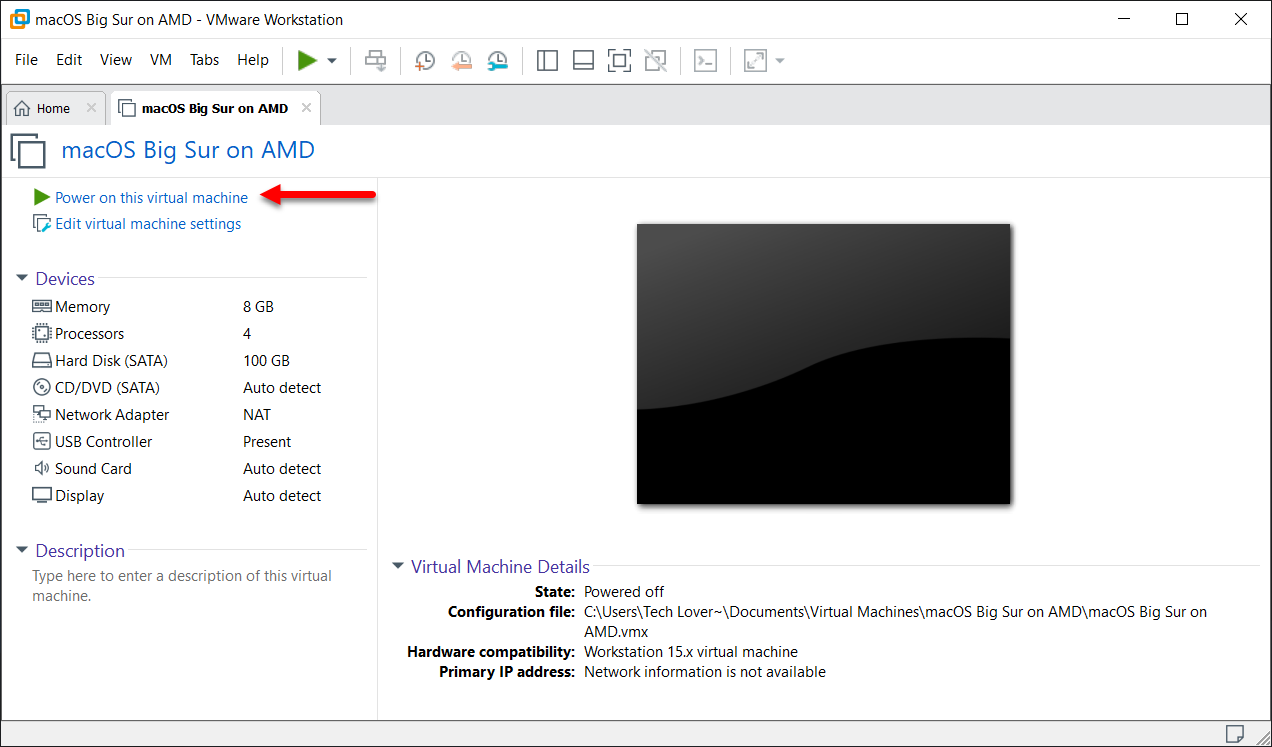Switch to macOS Big Sur on AMD tab
This screenshot has width=1272, height=747.
215,108
